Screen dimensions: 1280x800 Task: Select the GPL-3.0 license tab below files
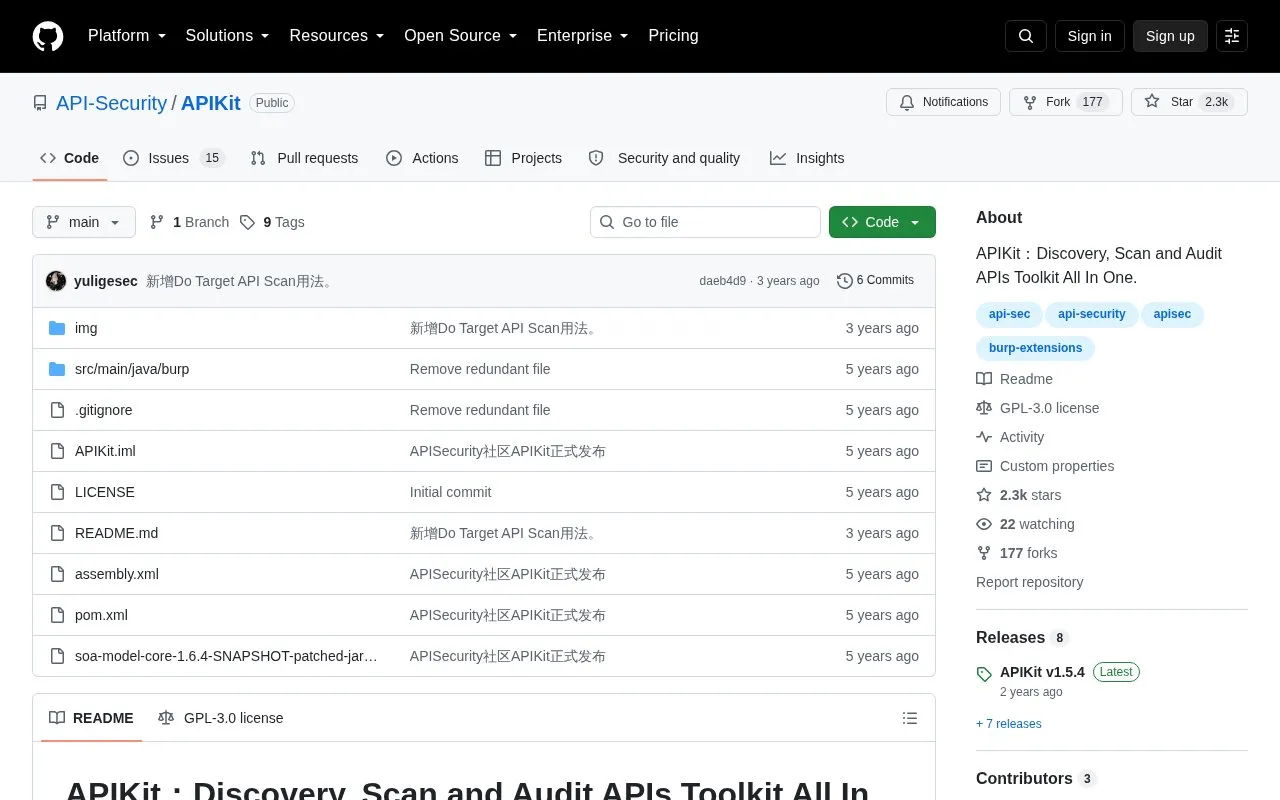click(x=221, y=718)
